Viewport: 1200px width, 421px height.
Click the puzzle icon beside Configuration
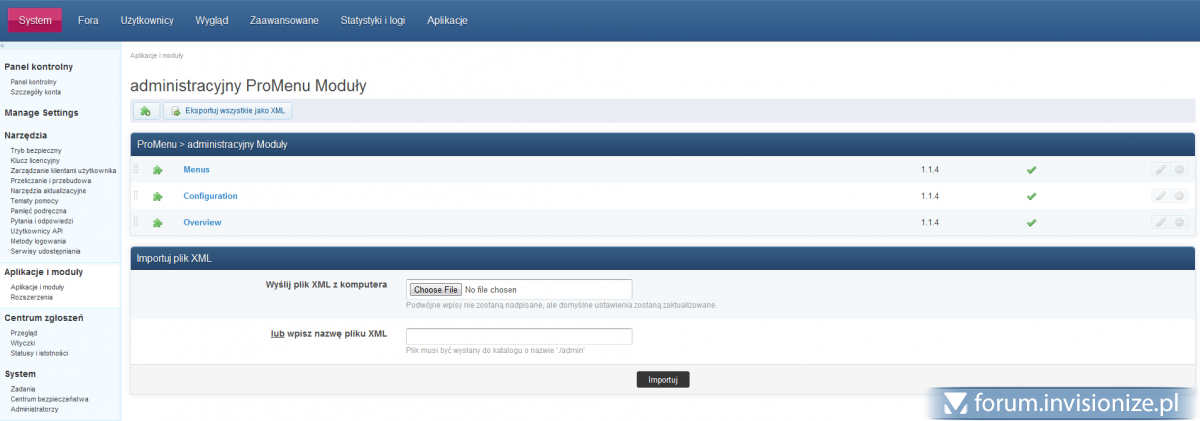click(157, 196)
